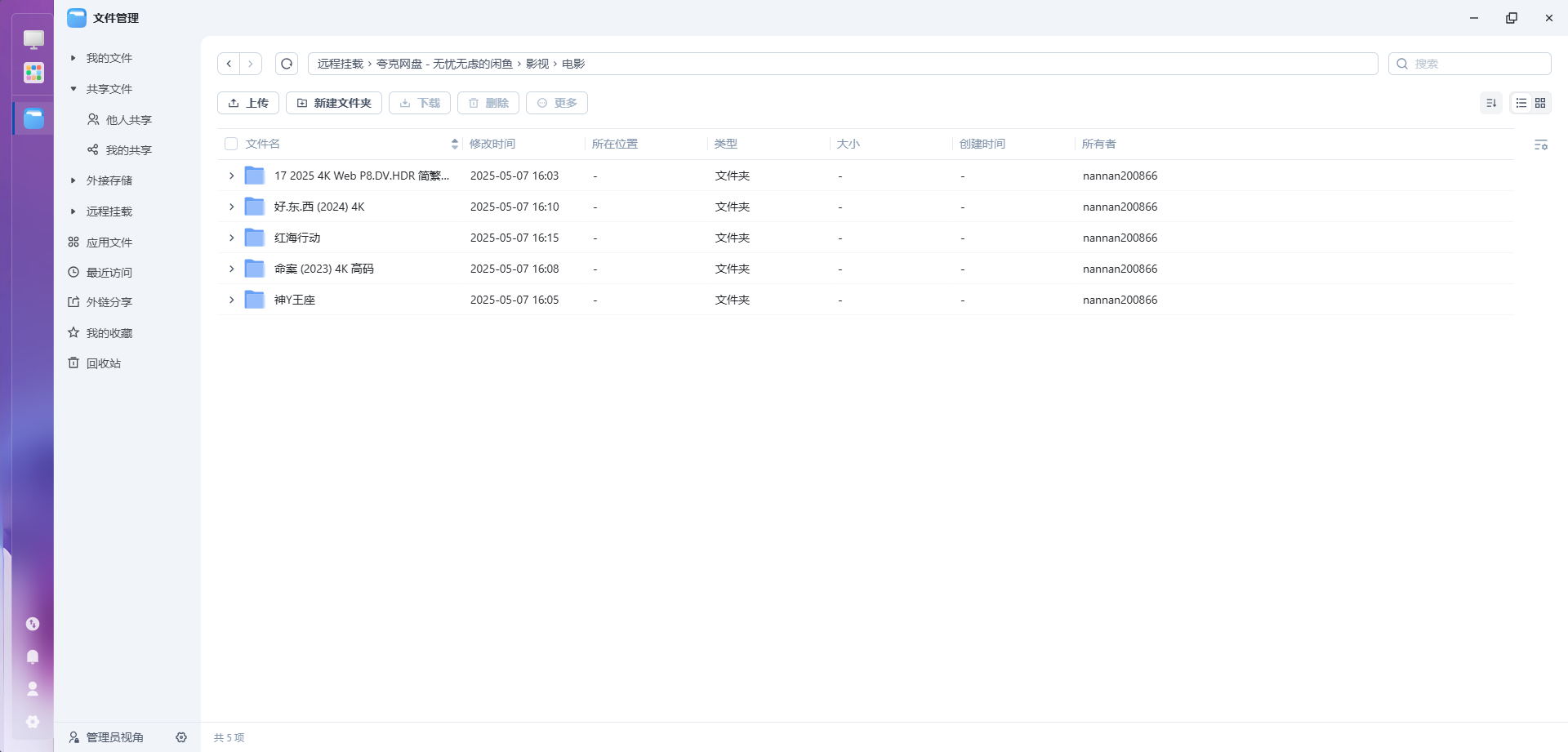The height and width of the screenshot is (752, 1568).
Task: Click the 上传 button
Action: (x=248, y=103)
